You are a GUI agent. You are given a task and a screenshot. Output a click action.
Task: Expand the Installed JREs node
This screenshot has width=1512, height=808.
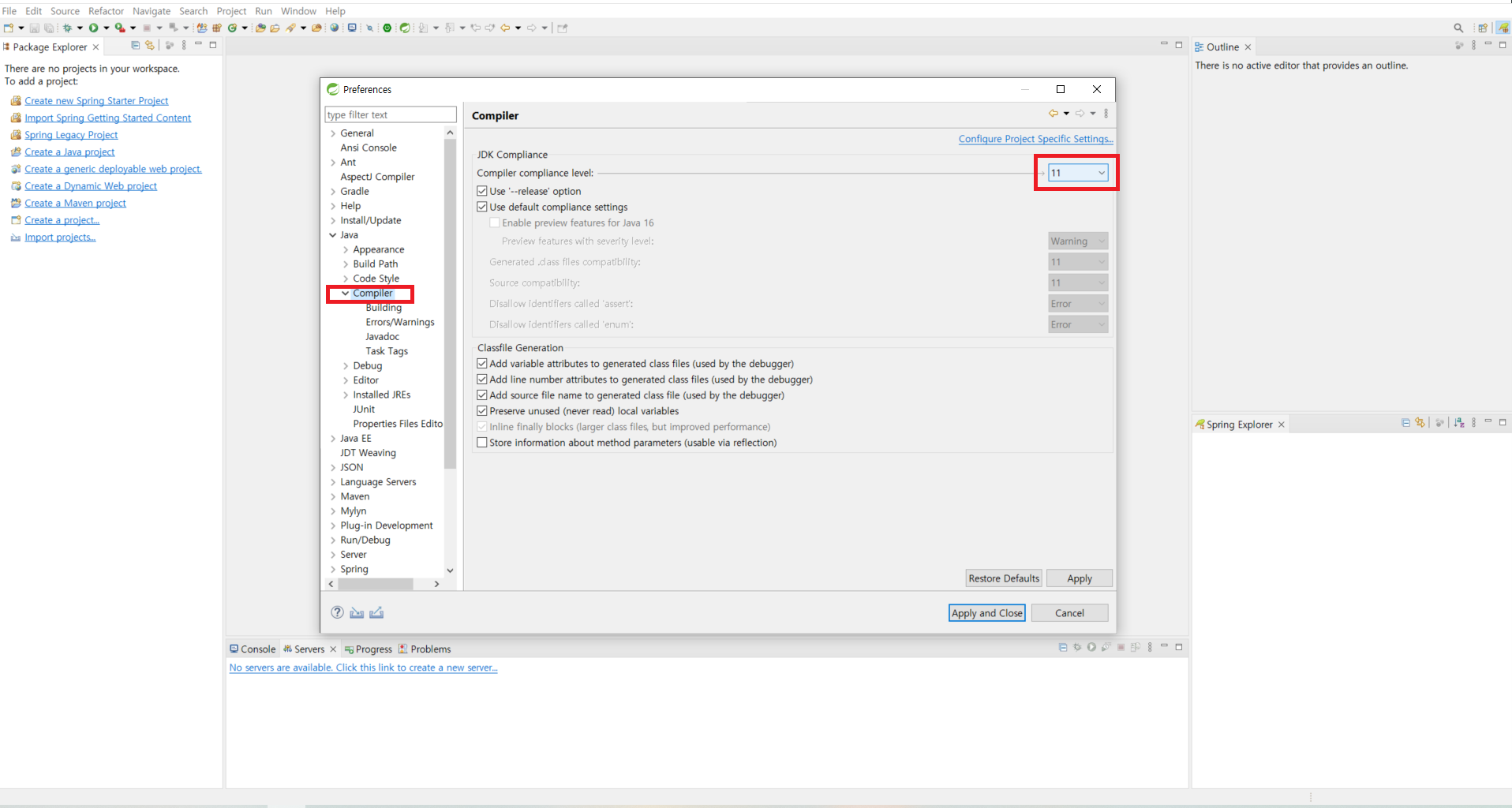(x=346, y=395)
